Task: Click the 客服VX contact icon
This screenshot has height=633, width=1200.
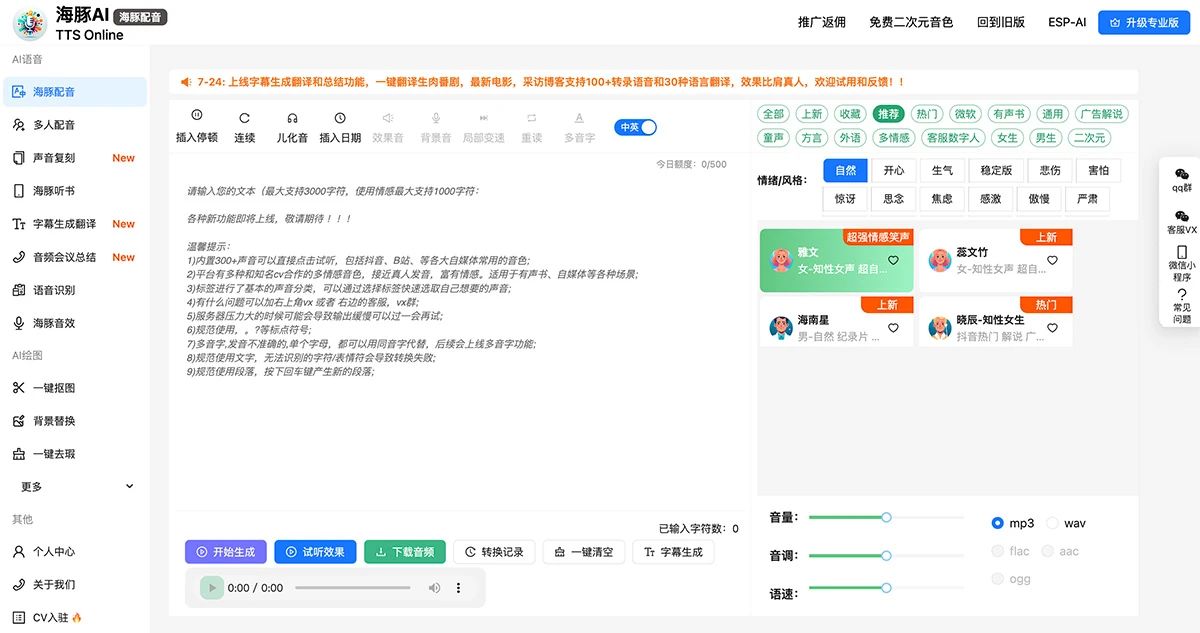Action: pos(1184,222)
